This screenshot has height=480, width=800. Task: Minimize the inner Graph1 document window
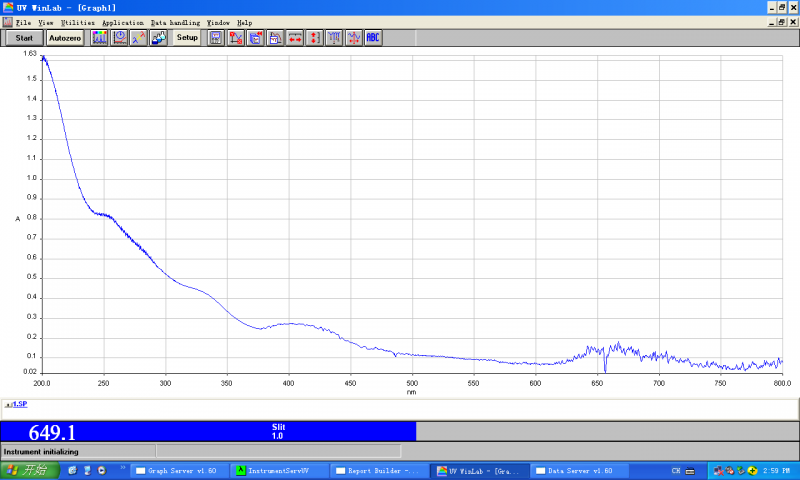coord(772,22)
